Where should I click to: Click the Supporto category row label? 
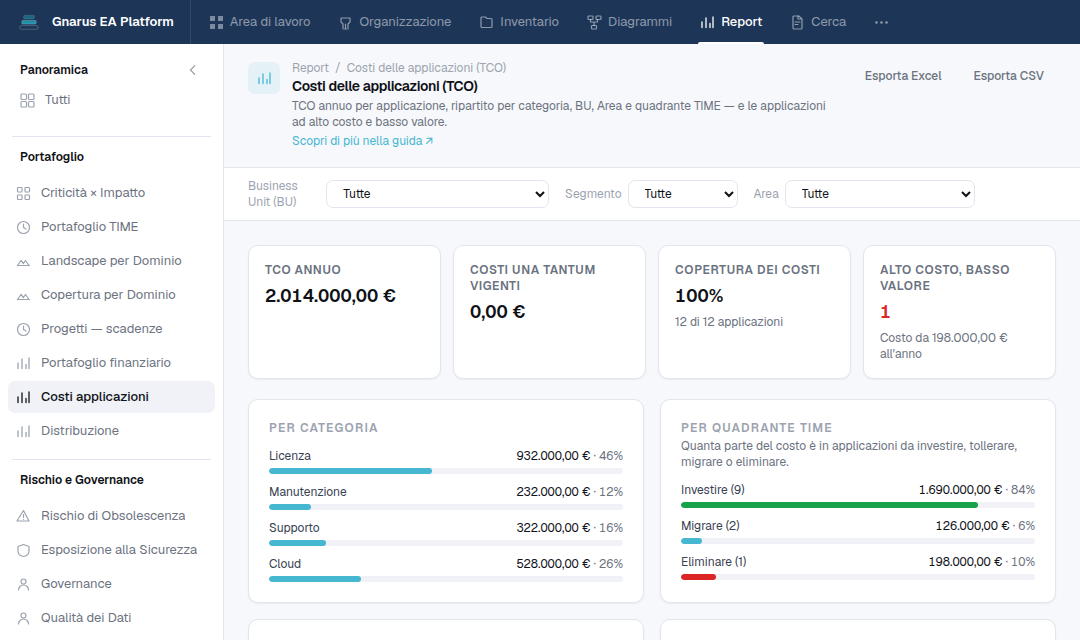(x=294, y=528)
